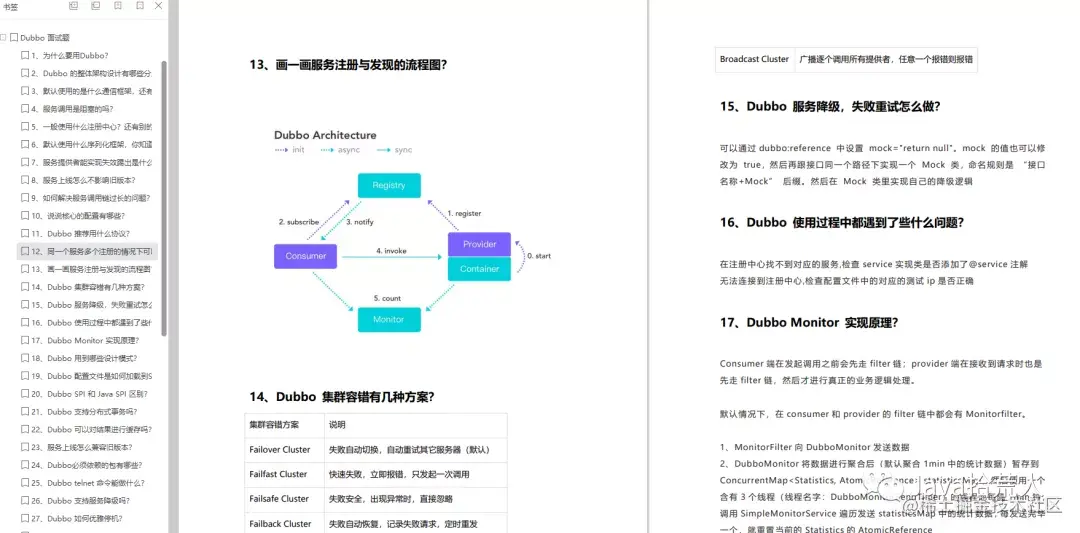Jump to bookmark 17、Dubbo Monitor 实现原理?
The width and height of the screenshot is (1080, 533).
tap(87, 340)
